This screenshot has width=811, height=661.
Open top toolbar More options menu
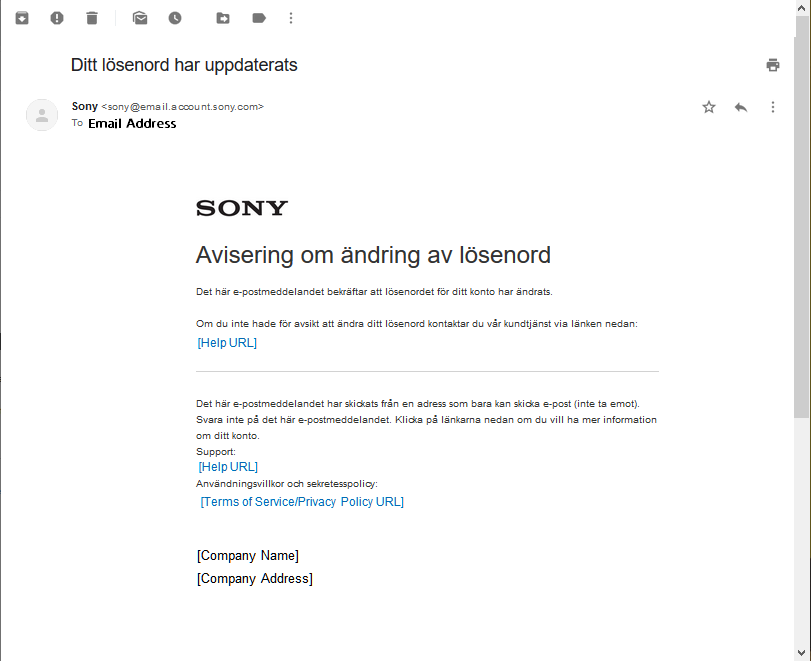[x=291, y=18]
